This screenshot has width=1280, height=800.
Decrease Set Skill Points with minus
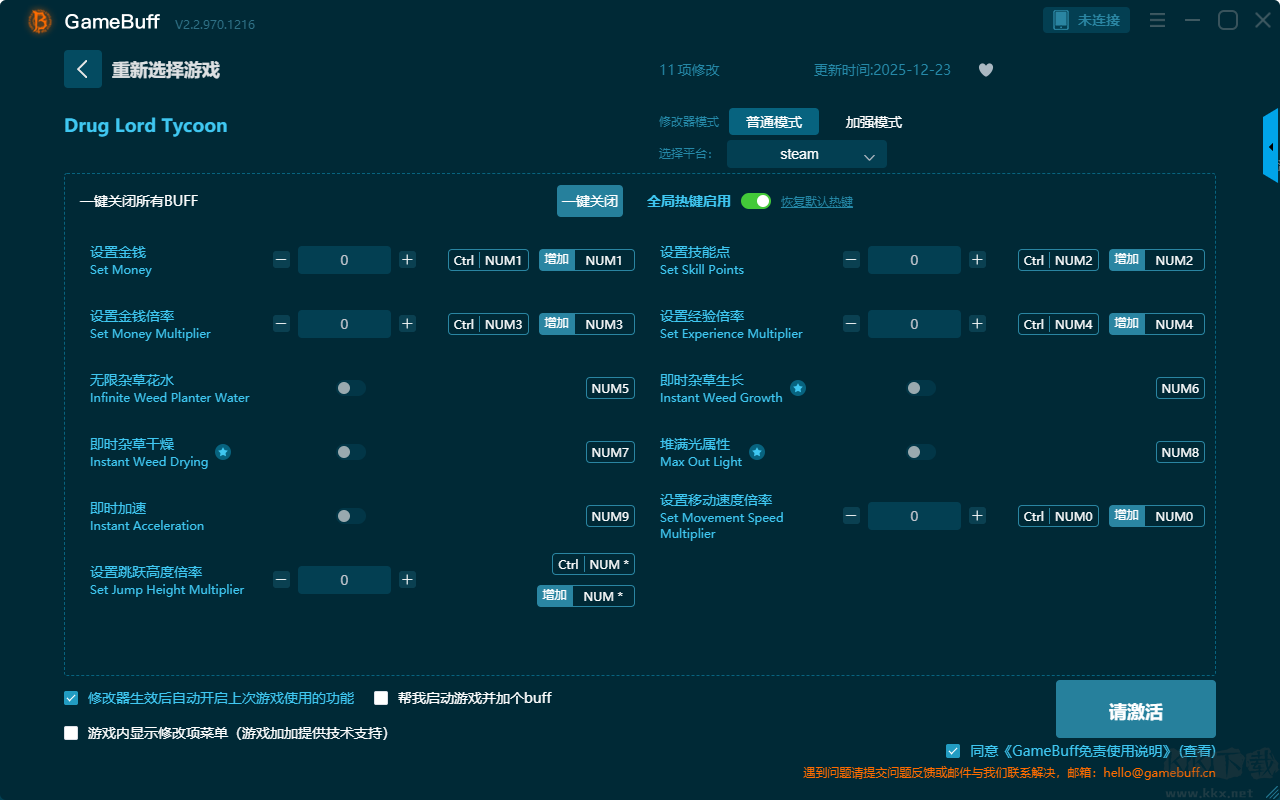(851, 260)
